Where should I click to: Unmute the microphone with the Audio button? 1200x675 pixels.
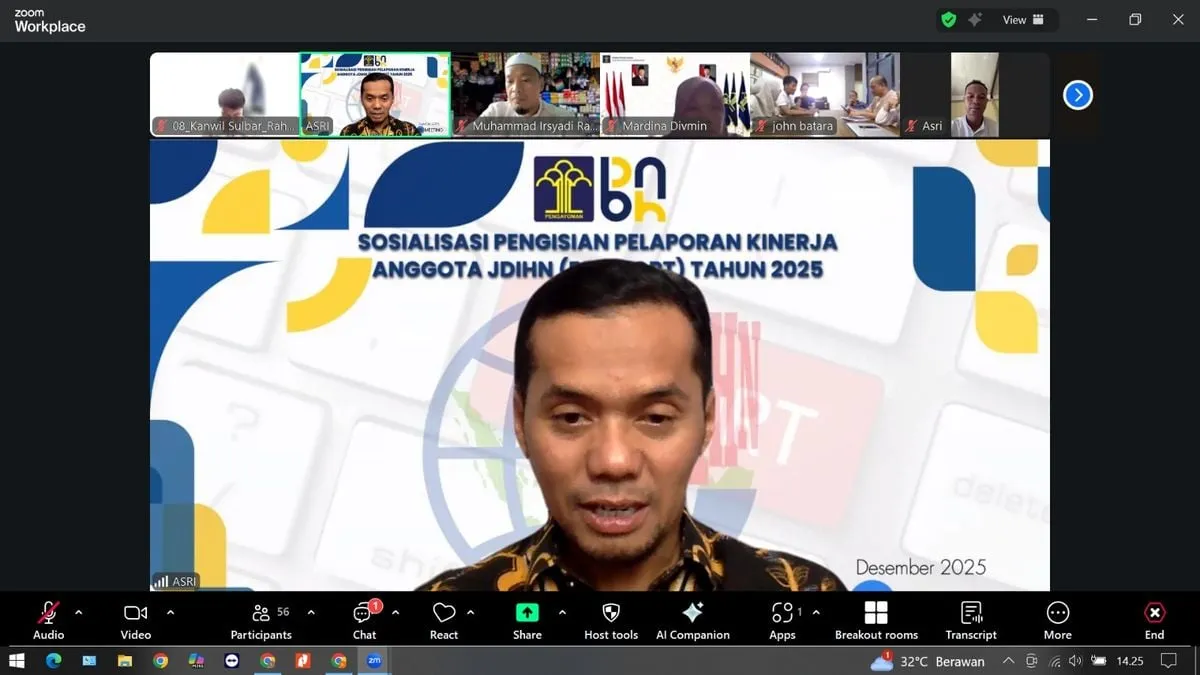tap(48, 620)
